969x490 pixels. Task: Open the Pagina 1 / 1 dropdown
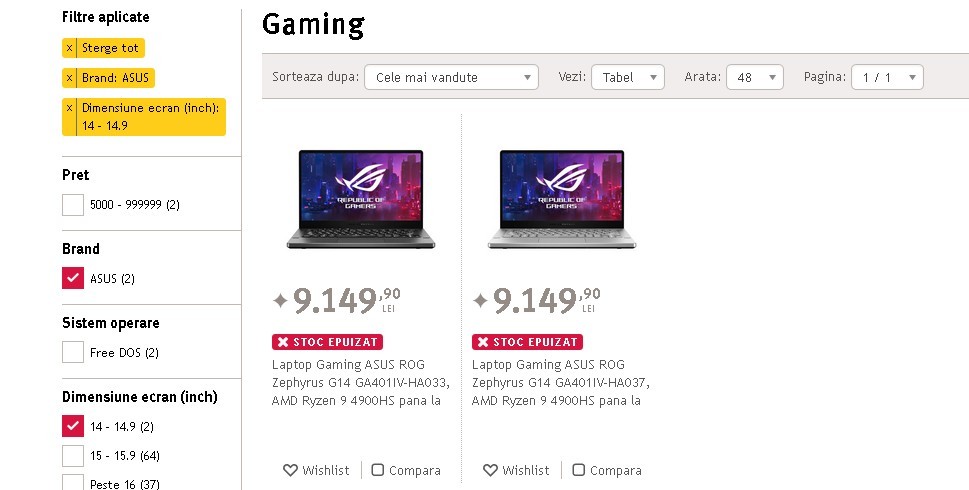click(x=887, y=77)
